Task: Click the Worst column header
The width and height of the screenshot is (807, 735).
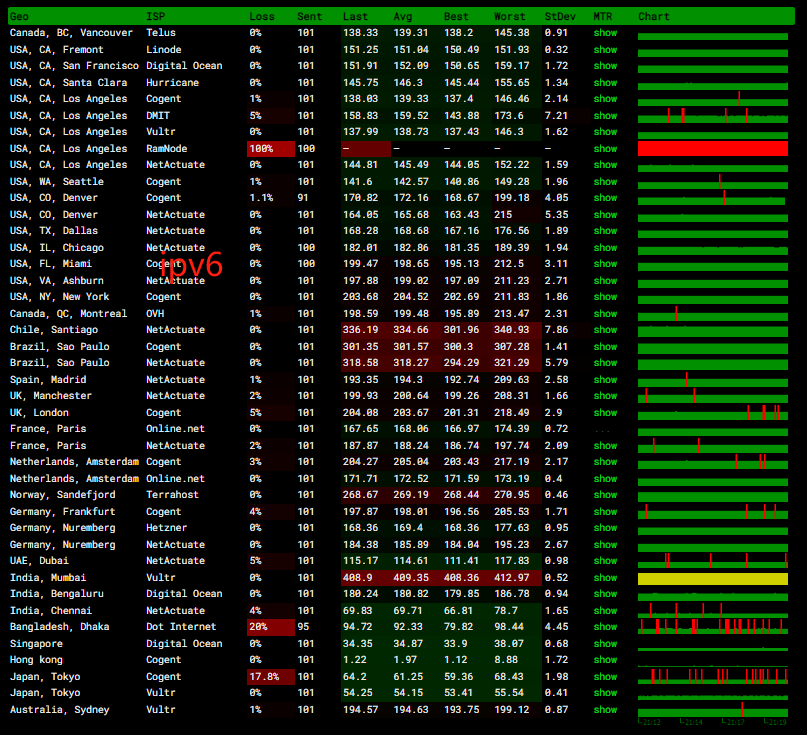Action: click(x=510, y=16)
